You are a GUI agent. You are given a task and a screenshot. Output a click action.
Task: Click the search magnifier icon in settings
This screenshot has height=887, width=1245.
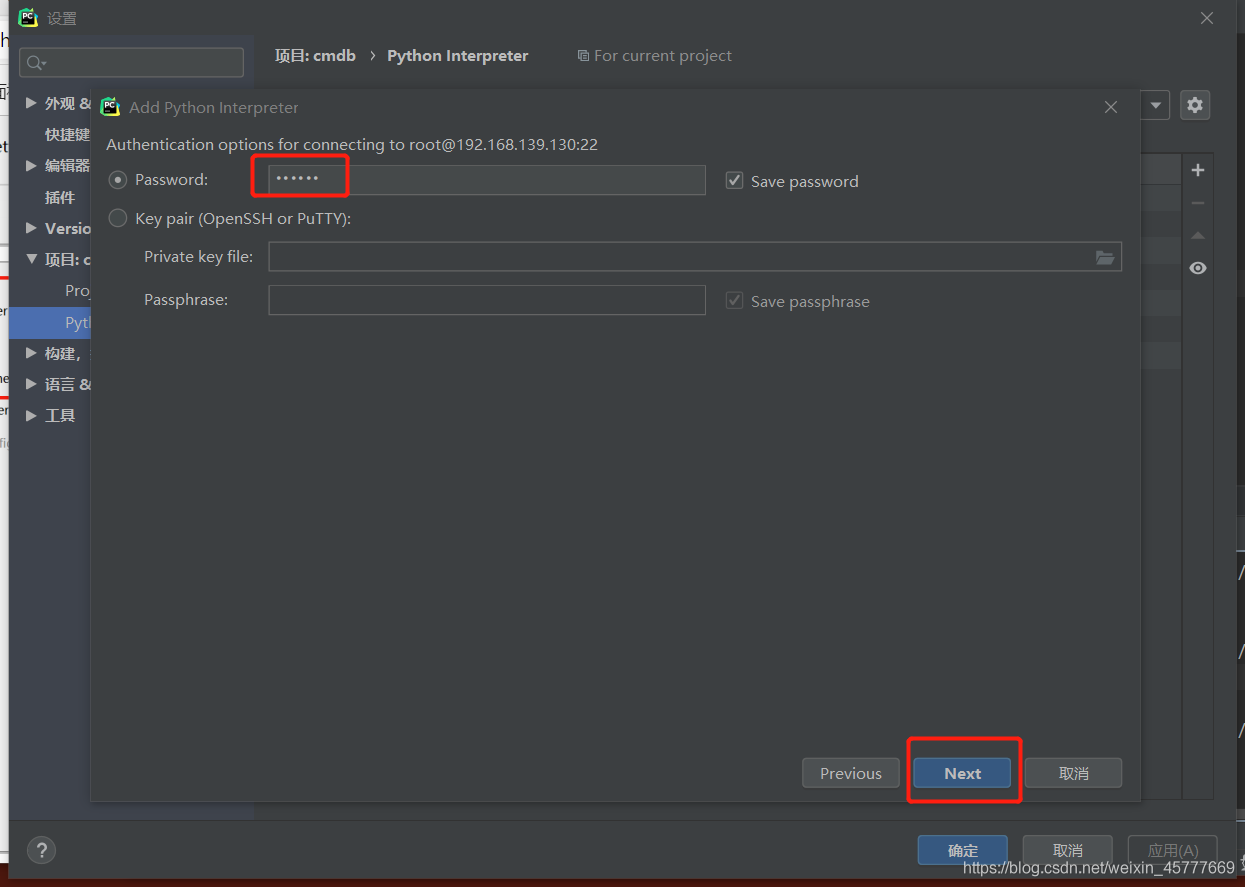(x=35, y=63)
